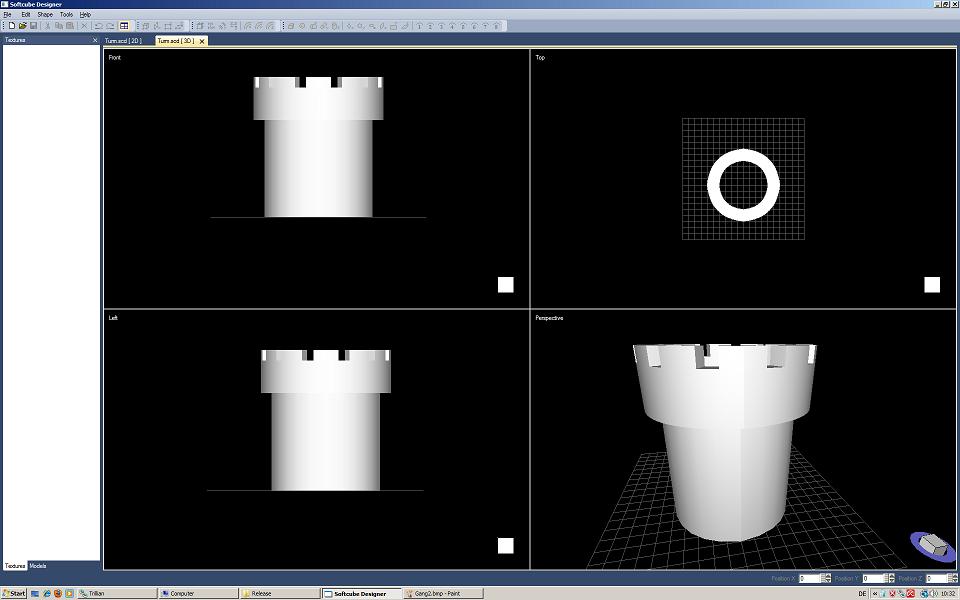The image size is (960, 600).
Task: Click the New file toolbar icon
Action: point(12,25)
